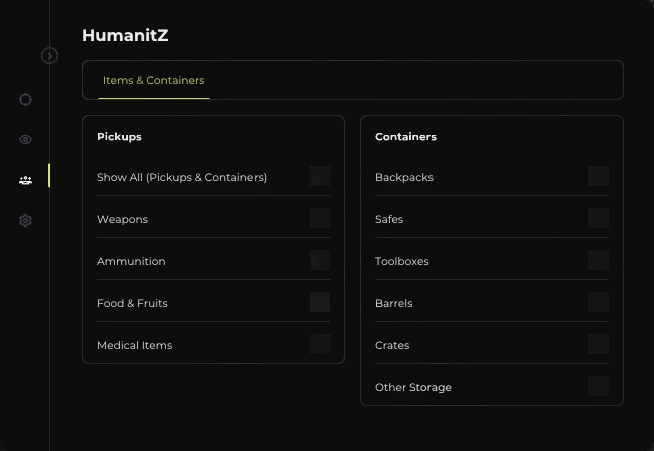Open the settings gear in sidebar
Screen dimensions: 654x451
pyautogui.click(x=25, y=220)
